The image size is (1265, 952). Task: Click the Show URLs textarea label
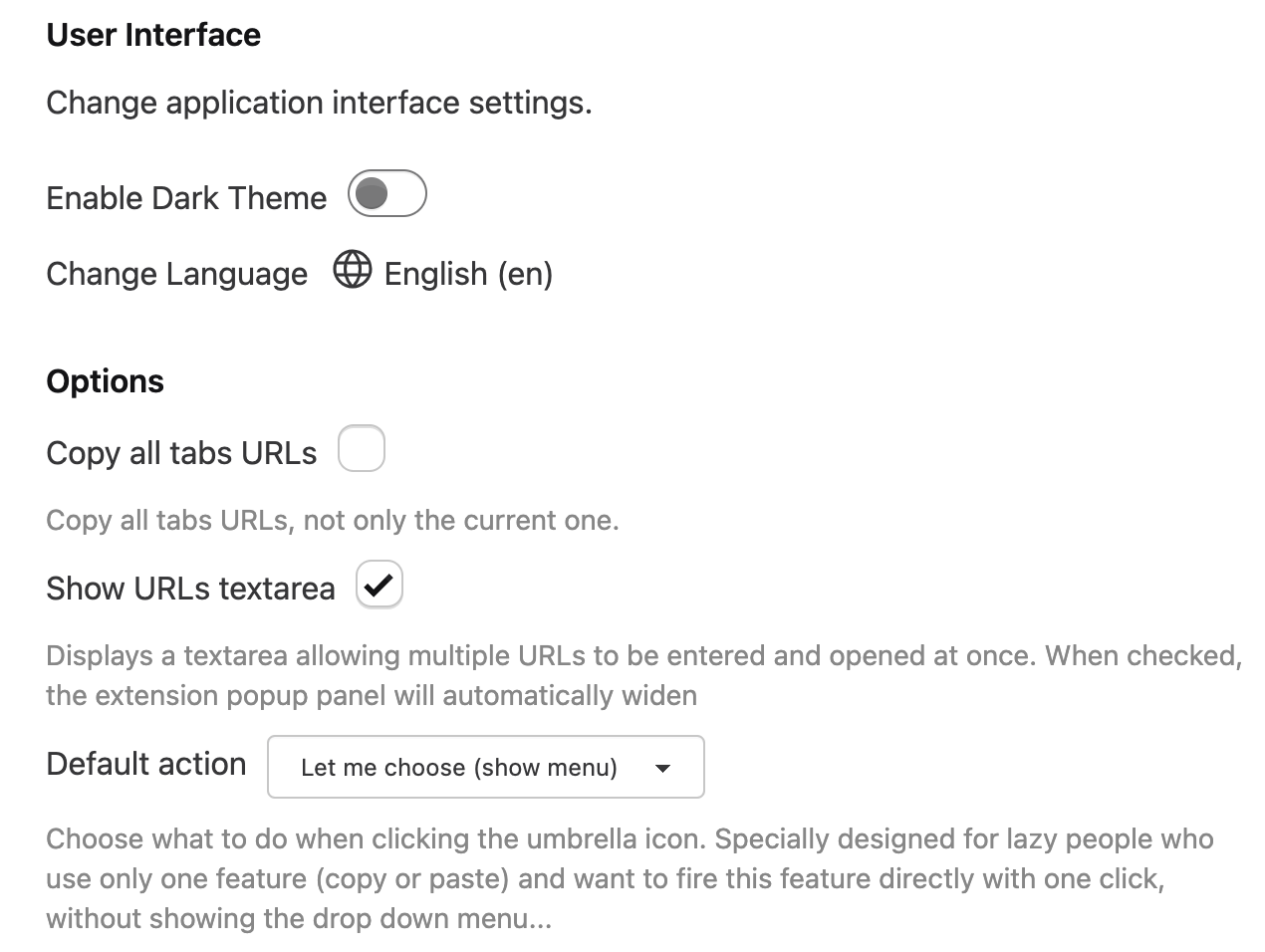click(190, 589)
